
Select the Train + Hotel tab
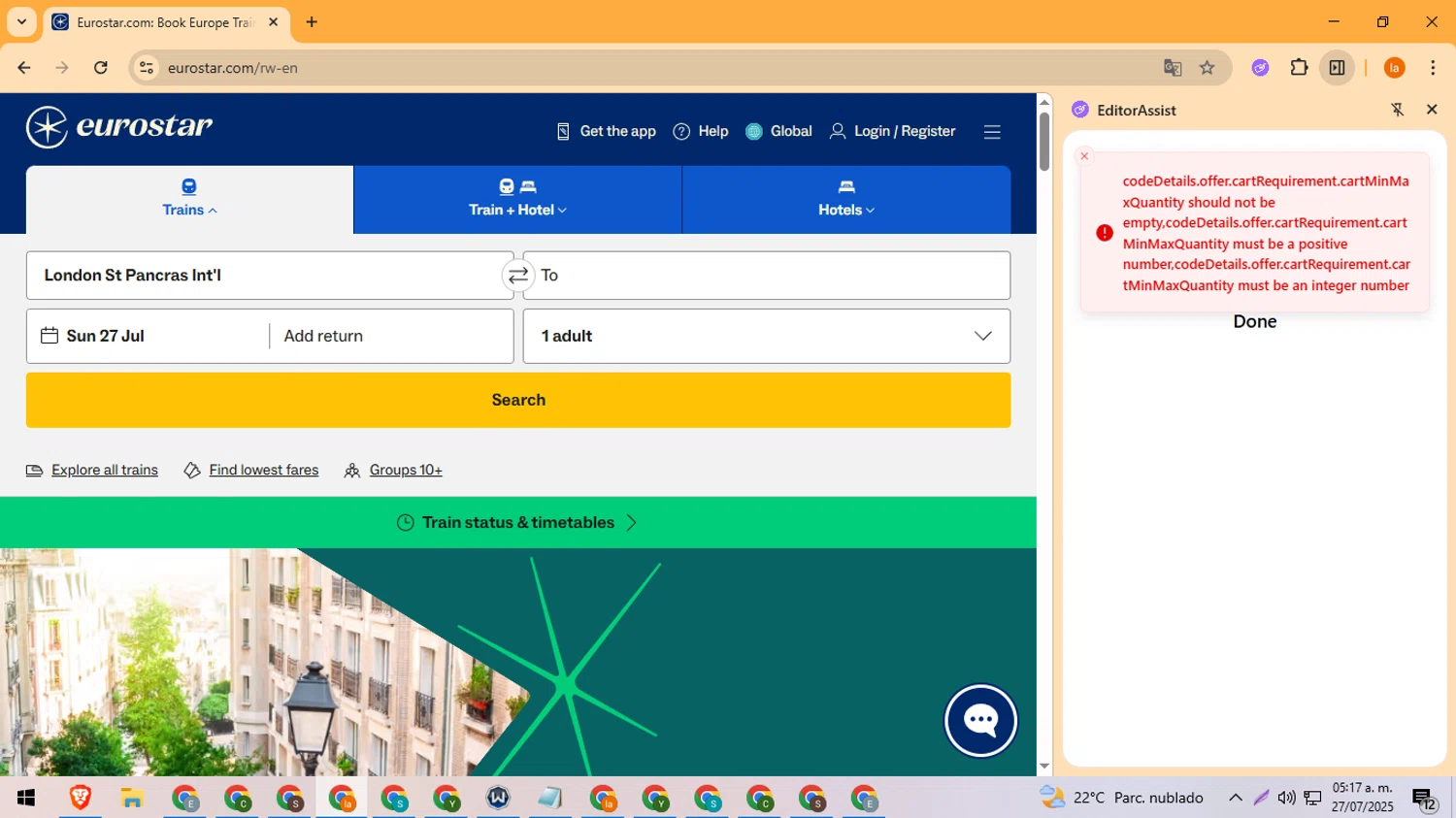(518, 200)
